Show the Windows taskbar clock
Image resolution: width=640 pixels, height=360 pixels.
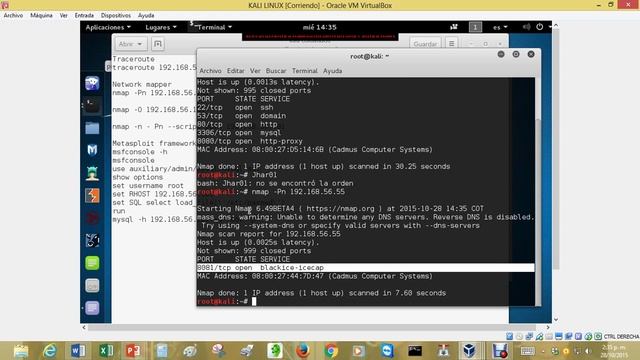pyautogui.click(x=613, y=351)
